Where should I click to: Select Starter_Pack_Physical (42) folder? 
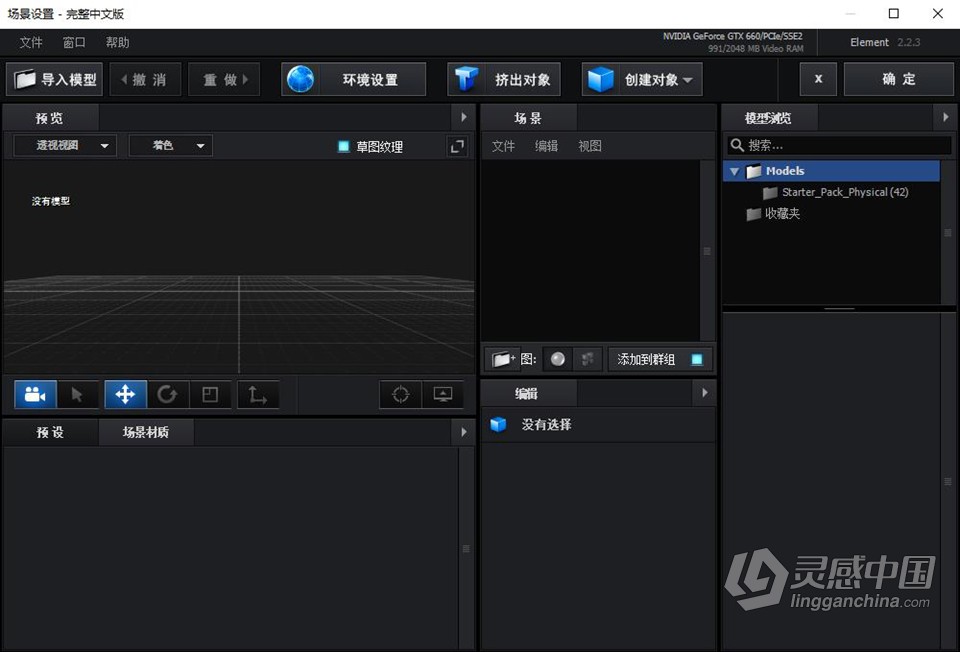pos(835,192)
